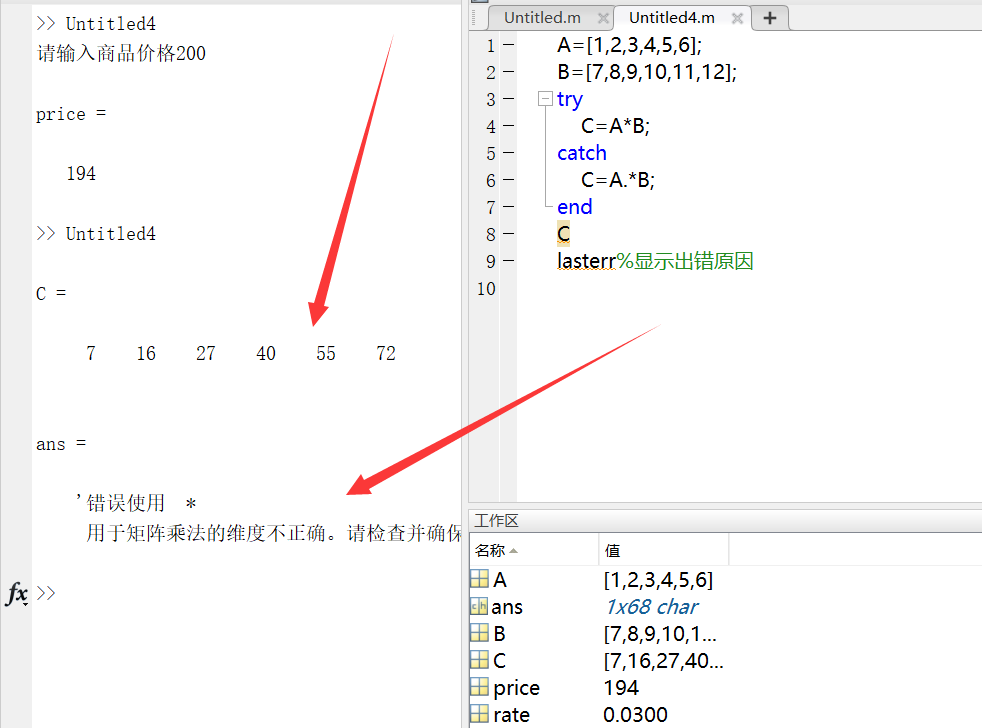
Task: Click code line A=[1,2,3,4,5,6];
Action: [629, 45]
